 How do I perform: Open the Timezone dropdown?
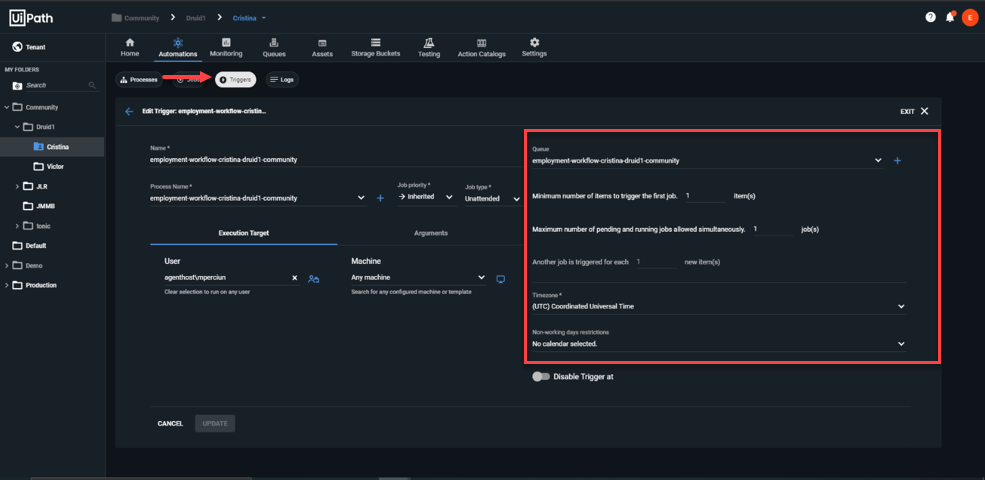719,307
